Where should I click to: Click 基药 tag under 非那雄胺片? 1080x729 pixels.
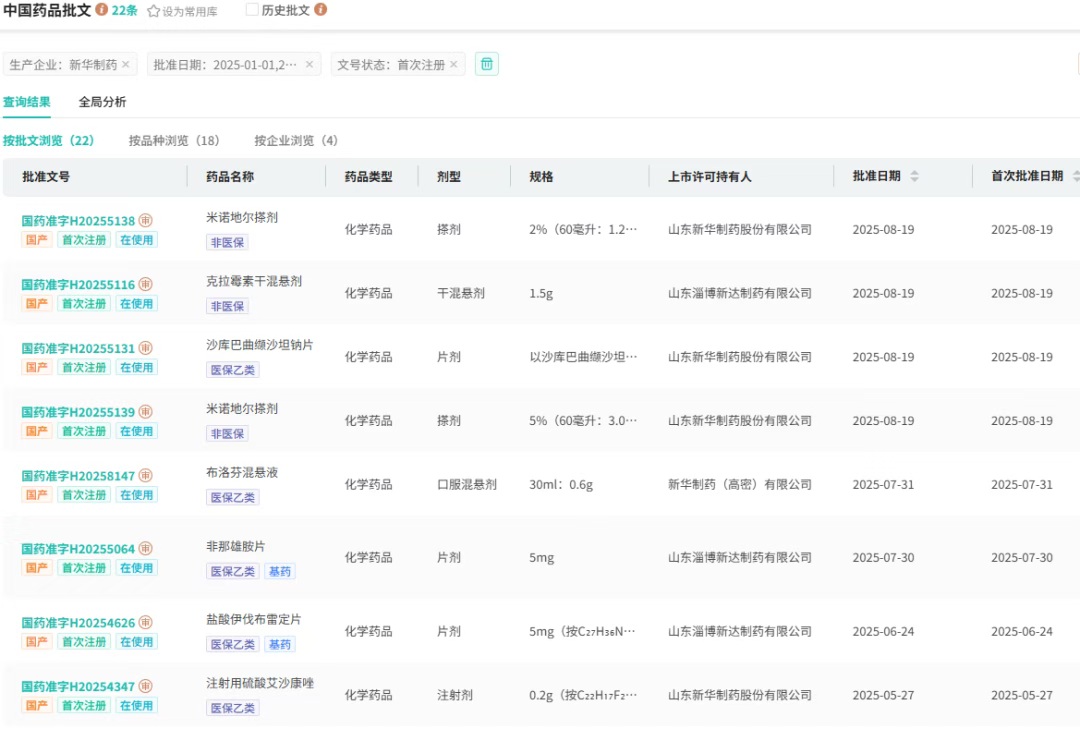coord(280,572)
